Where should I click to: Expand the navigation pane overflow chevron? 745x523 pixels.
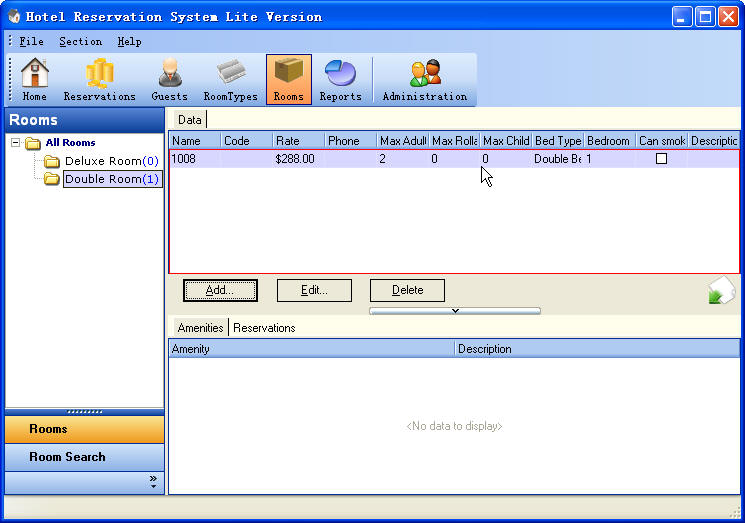click(x=153, y=482)
